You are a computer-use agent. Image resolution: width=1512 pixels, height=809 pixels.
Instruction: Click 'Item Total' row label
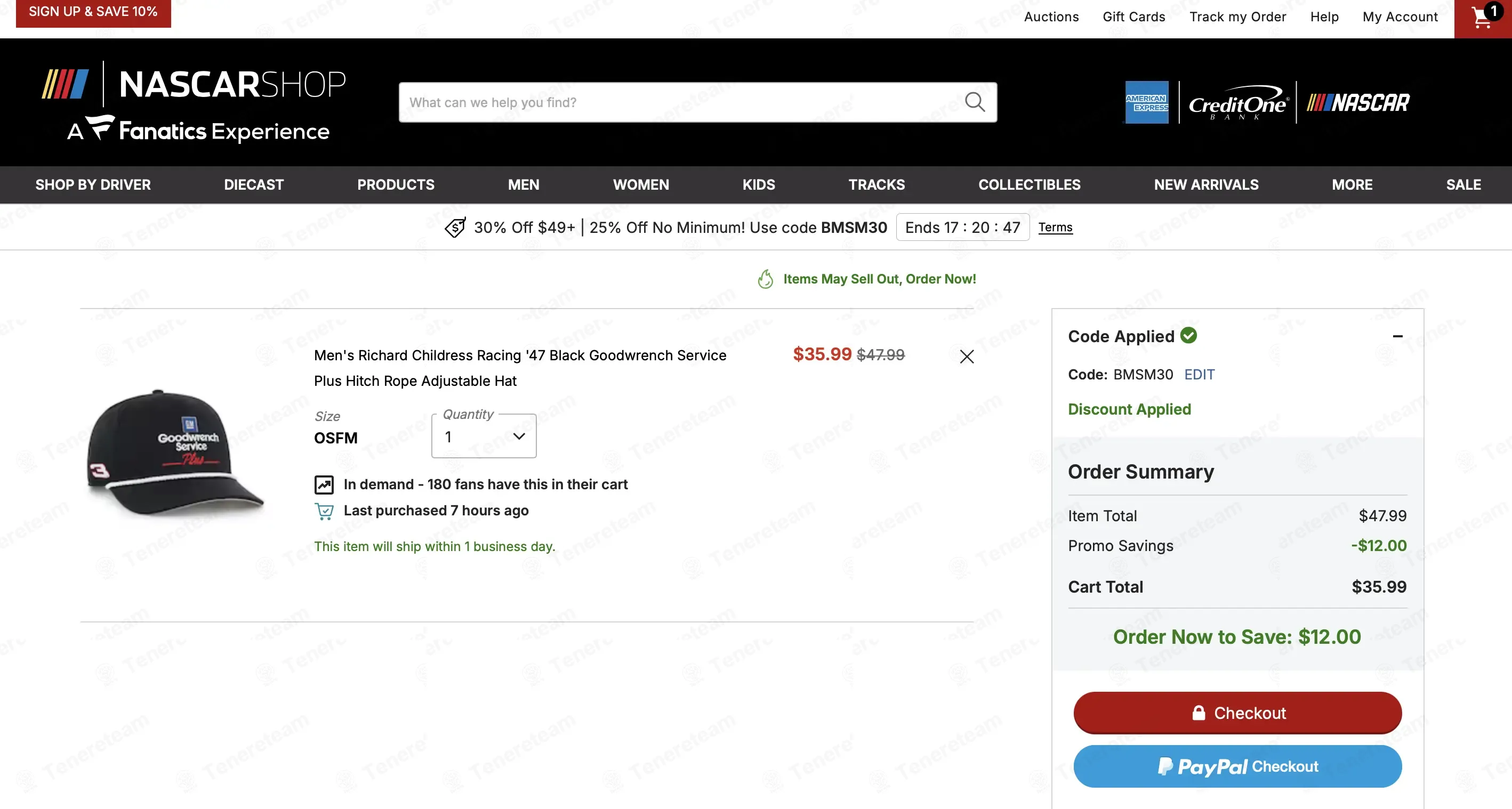point(1103,516)
